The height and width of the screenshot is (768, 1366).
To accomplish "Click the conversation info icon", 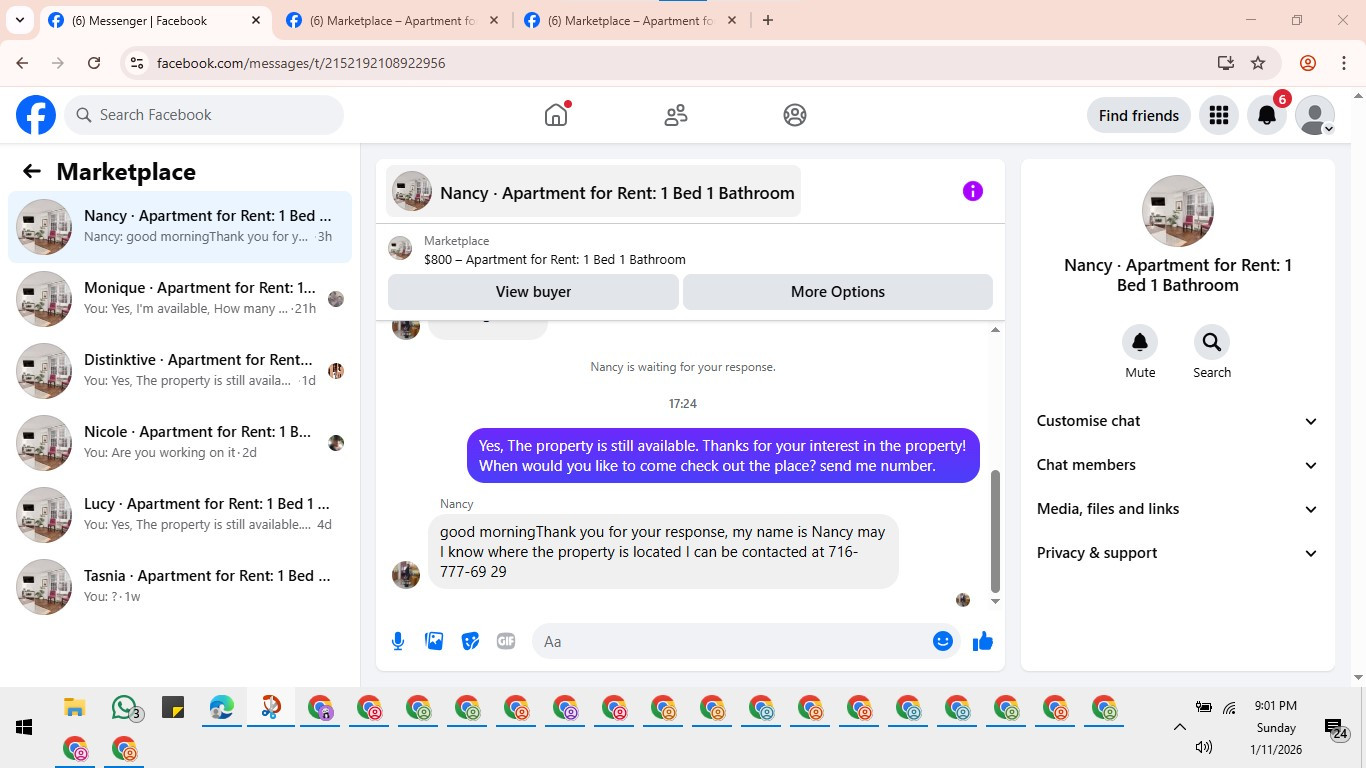I will click(973, 191).
